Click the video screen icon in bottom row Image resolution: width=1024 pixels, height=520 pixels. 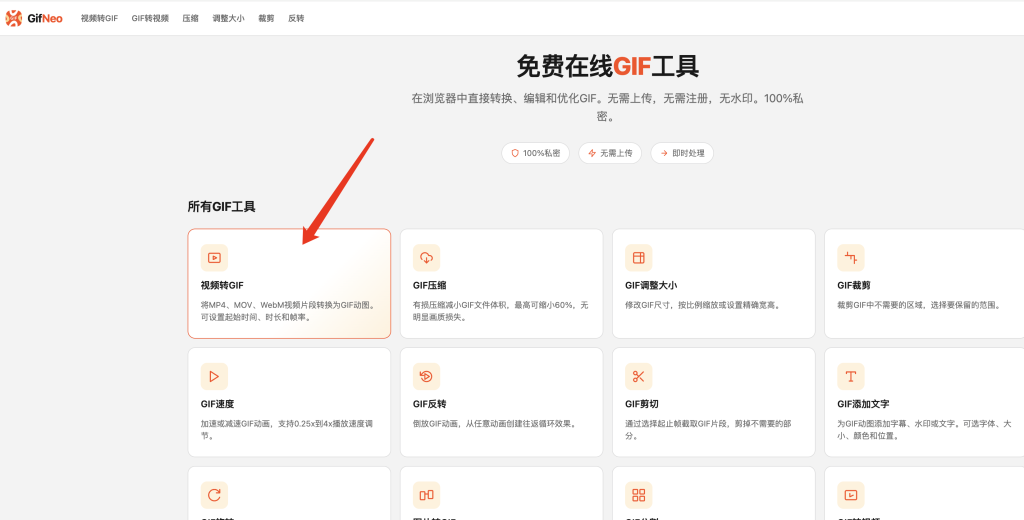tap(851, 495)
